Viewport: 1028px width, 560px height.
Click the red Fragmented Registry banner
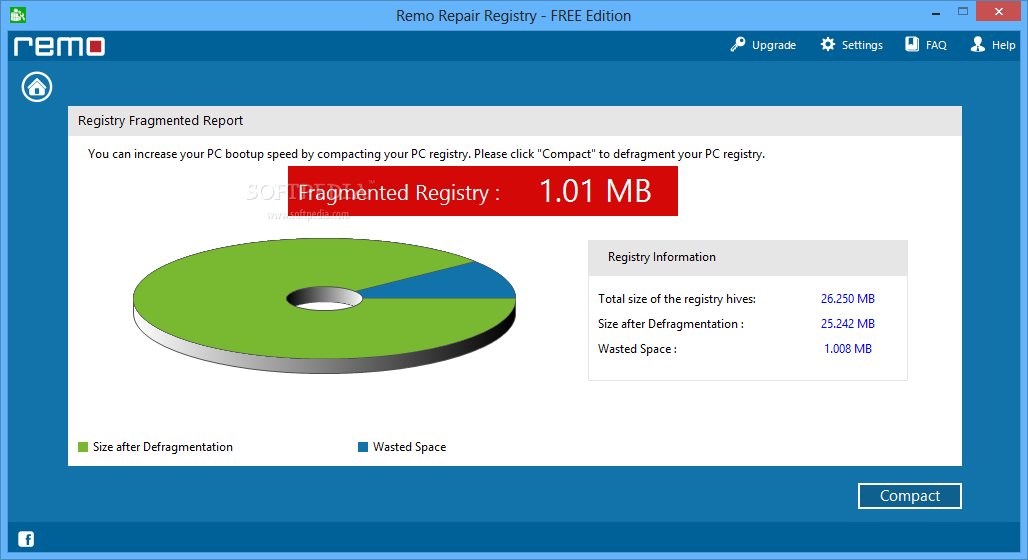483,191
